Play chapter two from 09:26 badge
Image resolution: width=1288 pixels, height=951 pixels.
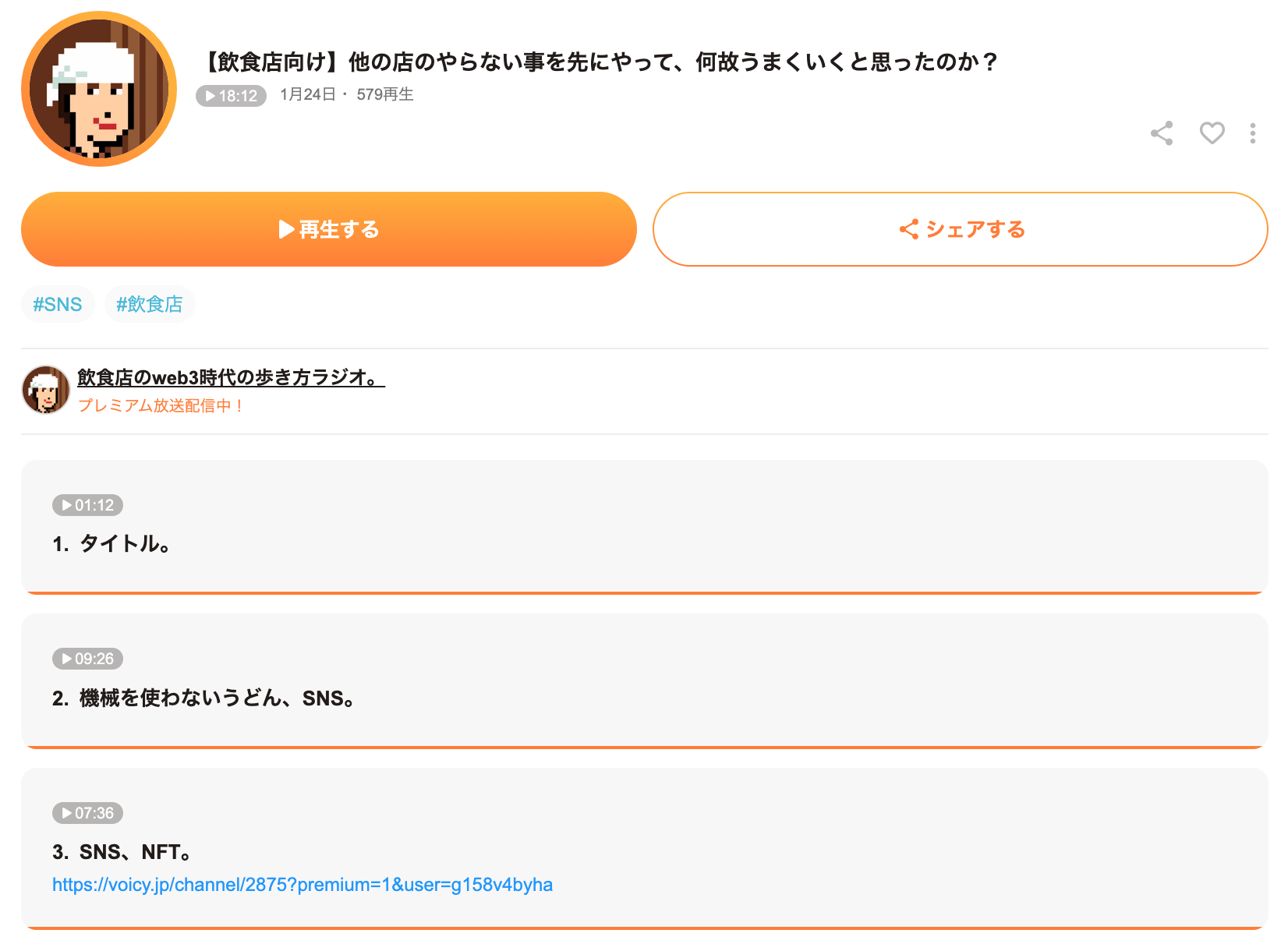pos(87,659)
